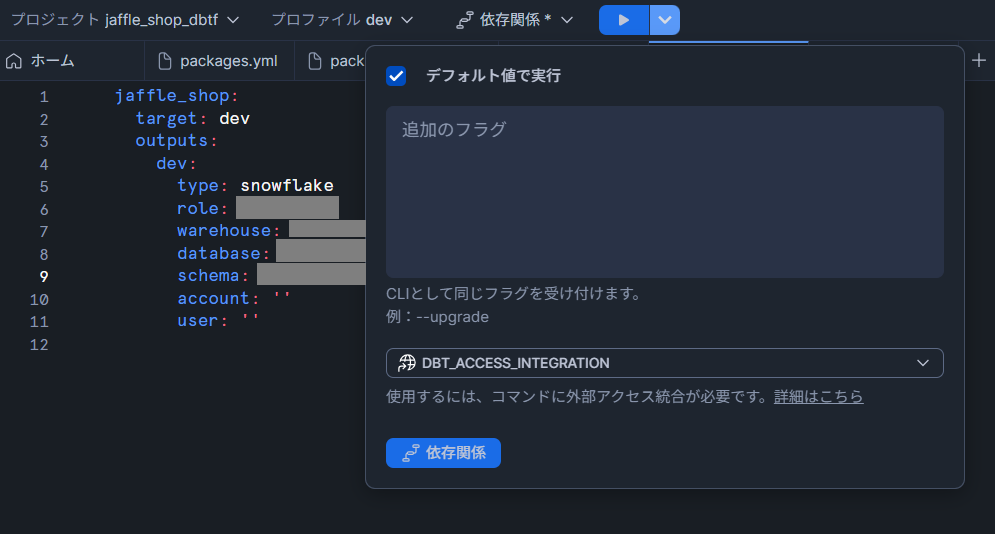
Task: Click the dependency graph icon in top toolbar
Action: tap(464, 20)
